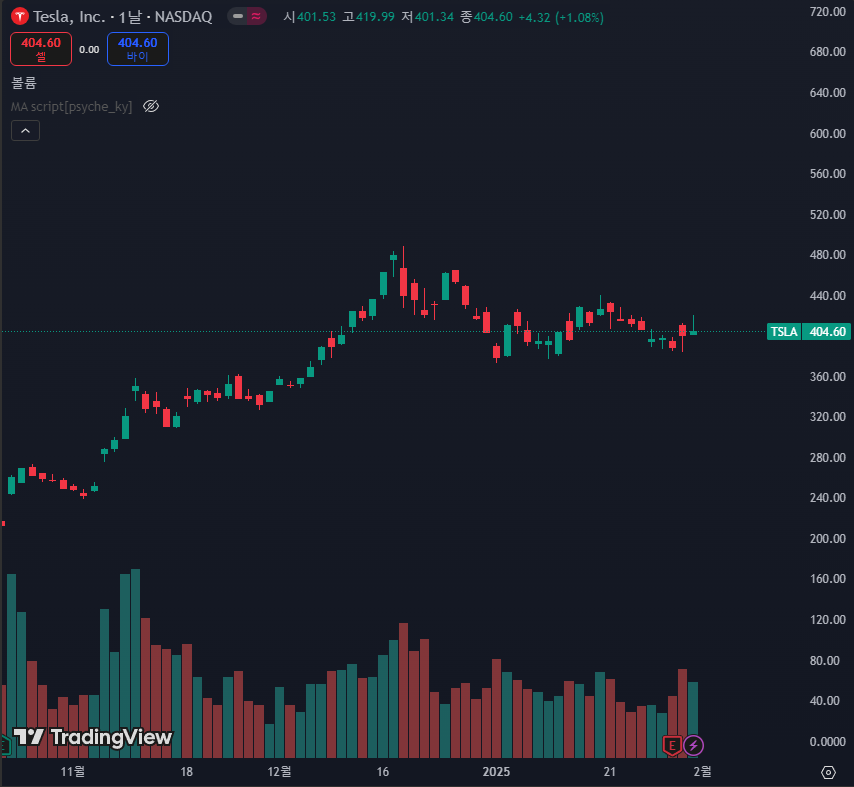Toggle visibility of MA script indicator
Viewport: 854px width, 787px height.
click(x=151, y=106)
